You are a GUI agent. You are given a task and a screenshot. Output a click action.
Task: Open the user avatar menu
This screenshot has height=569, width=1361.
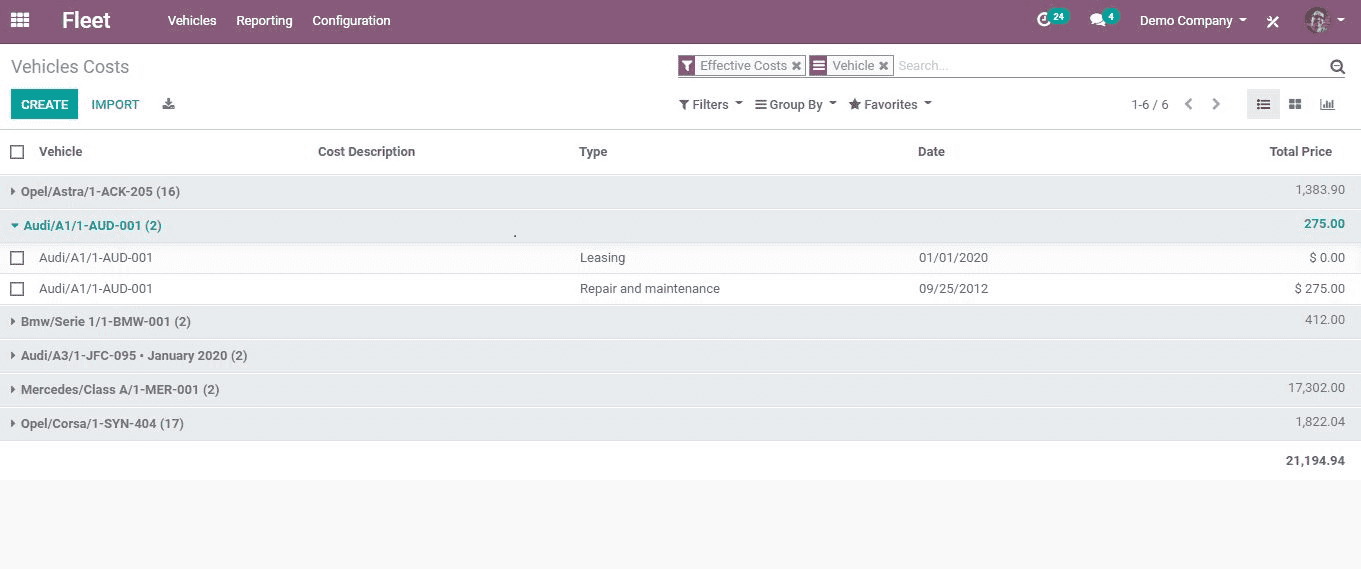pos(1326,20)
